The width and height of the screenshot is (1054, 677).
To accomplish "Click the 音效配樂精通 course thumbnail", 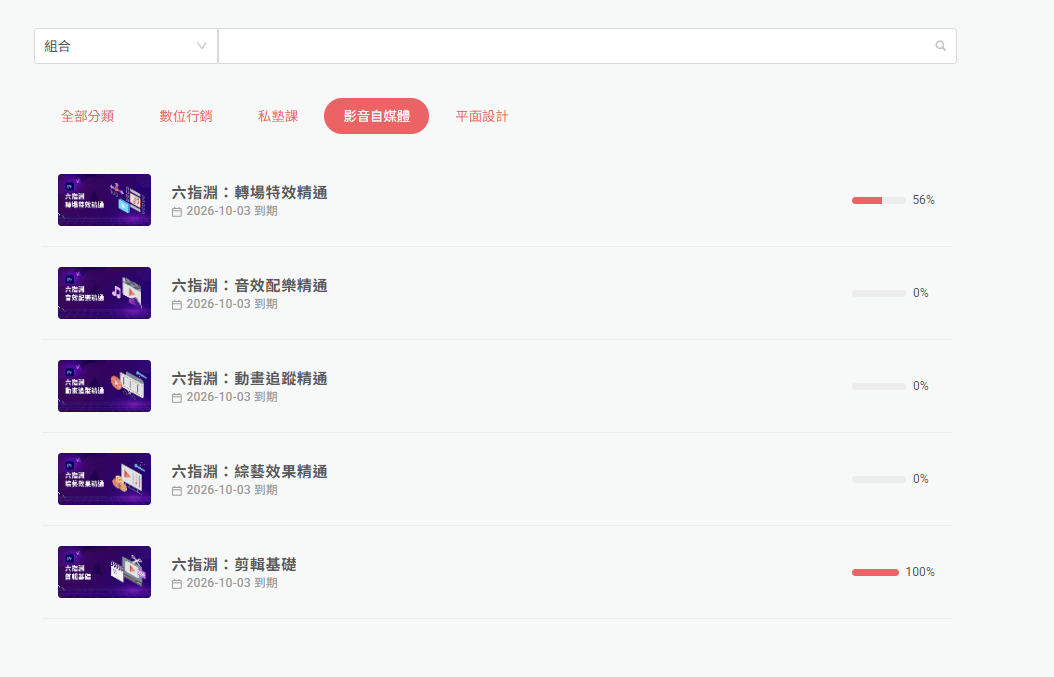I will click(104, 293).
